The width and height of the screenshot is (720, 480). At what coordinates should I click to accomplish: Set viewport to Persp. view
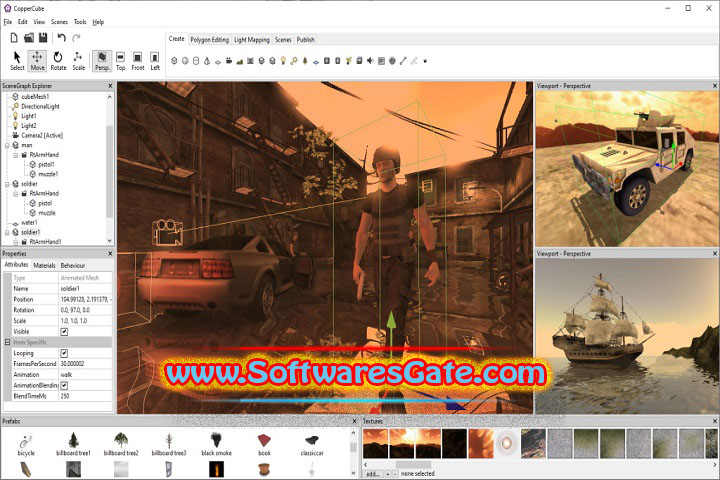102,61
